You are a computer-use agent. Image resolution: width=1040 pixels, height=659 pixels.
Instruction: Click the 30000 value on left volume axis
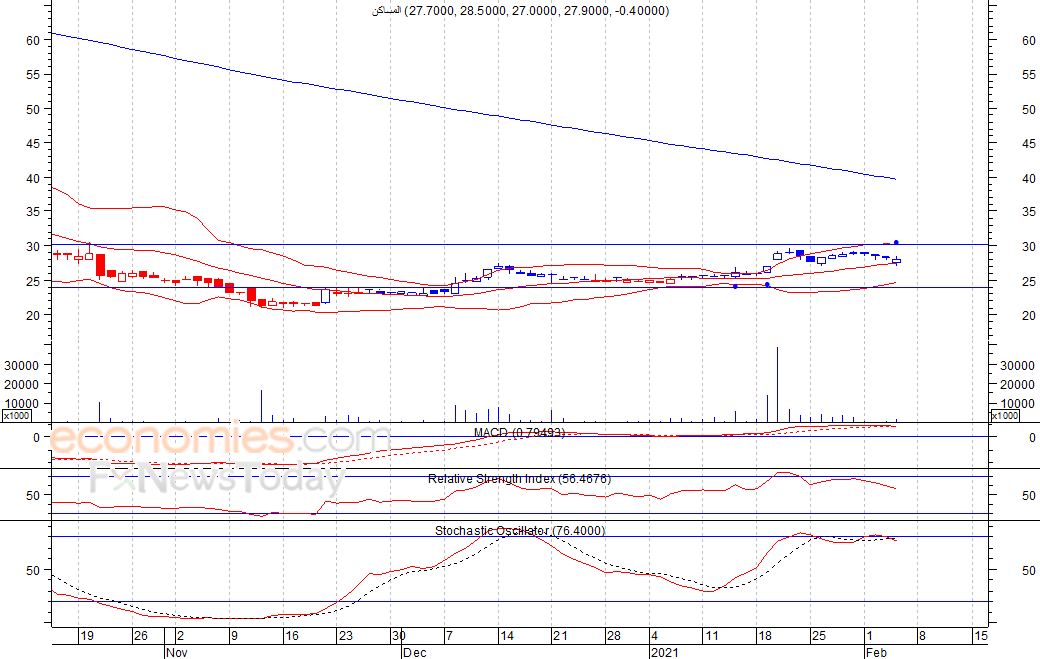coord(21,365)
